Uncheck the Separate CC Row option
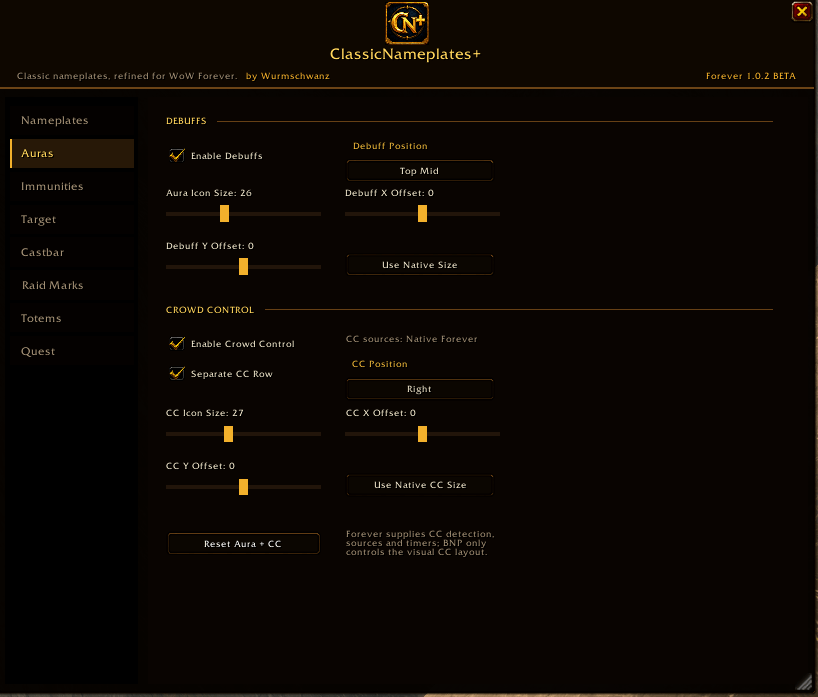The image size is (818, 697). pyautogui.click(x=177, y=374)
